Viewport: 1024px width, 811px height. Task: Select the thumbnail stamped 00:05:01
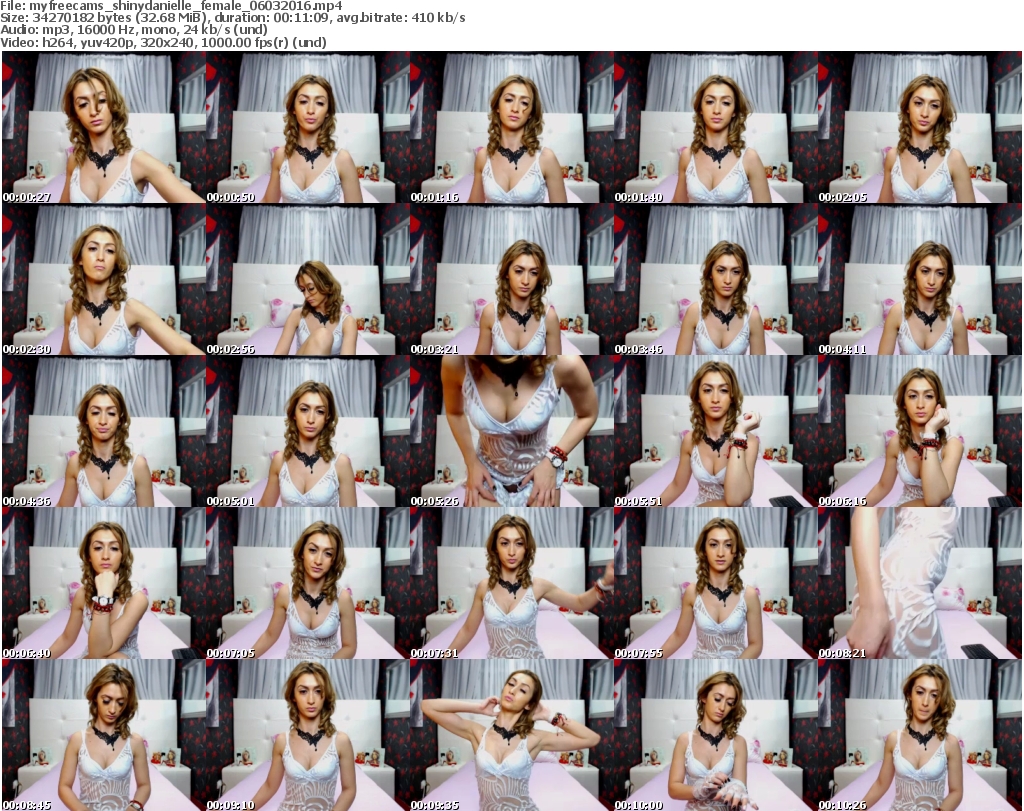(308, 432)
